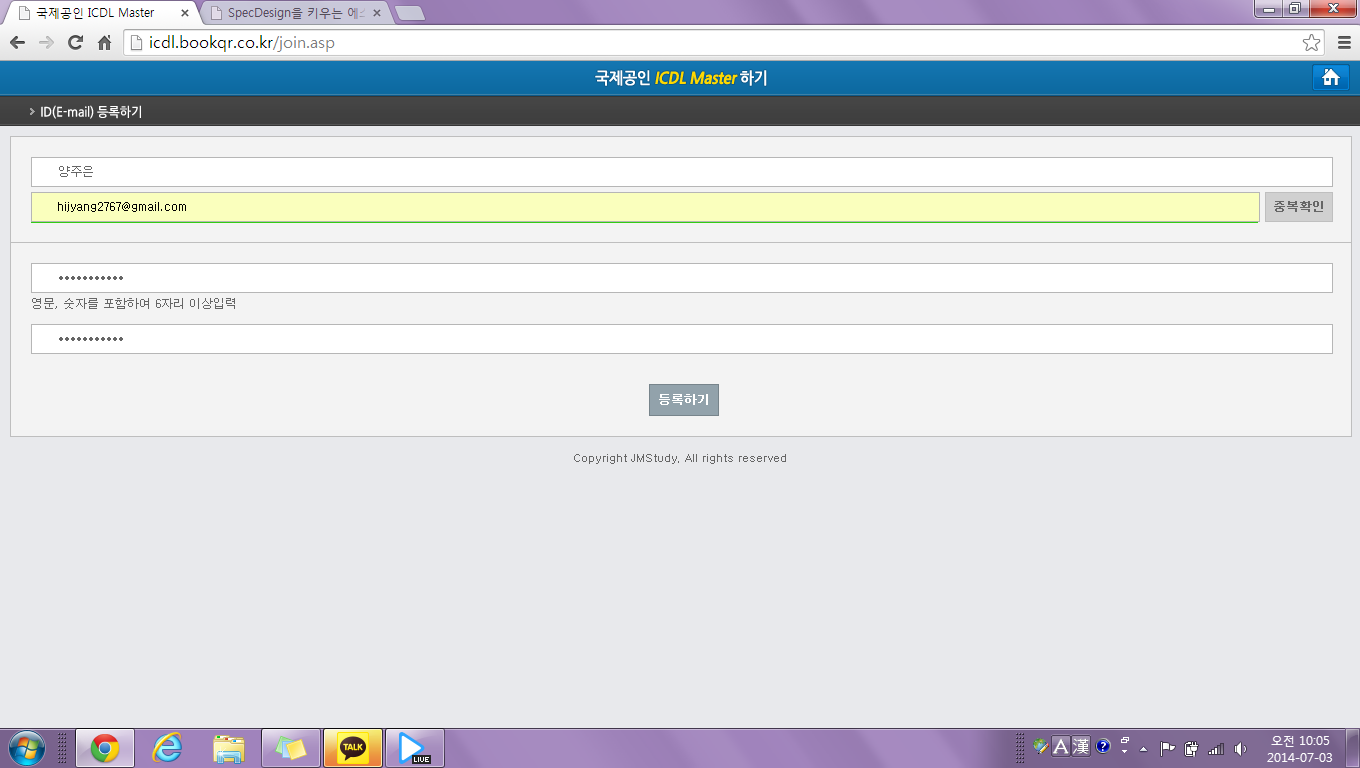
Task: Submit with the 등록하기 button
Action: 684,400
